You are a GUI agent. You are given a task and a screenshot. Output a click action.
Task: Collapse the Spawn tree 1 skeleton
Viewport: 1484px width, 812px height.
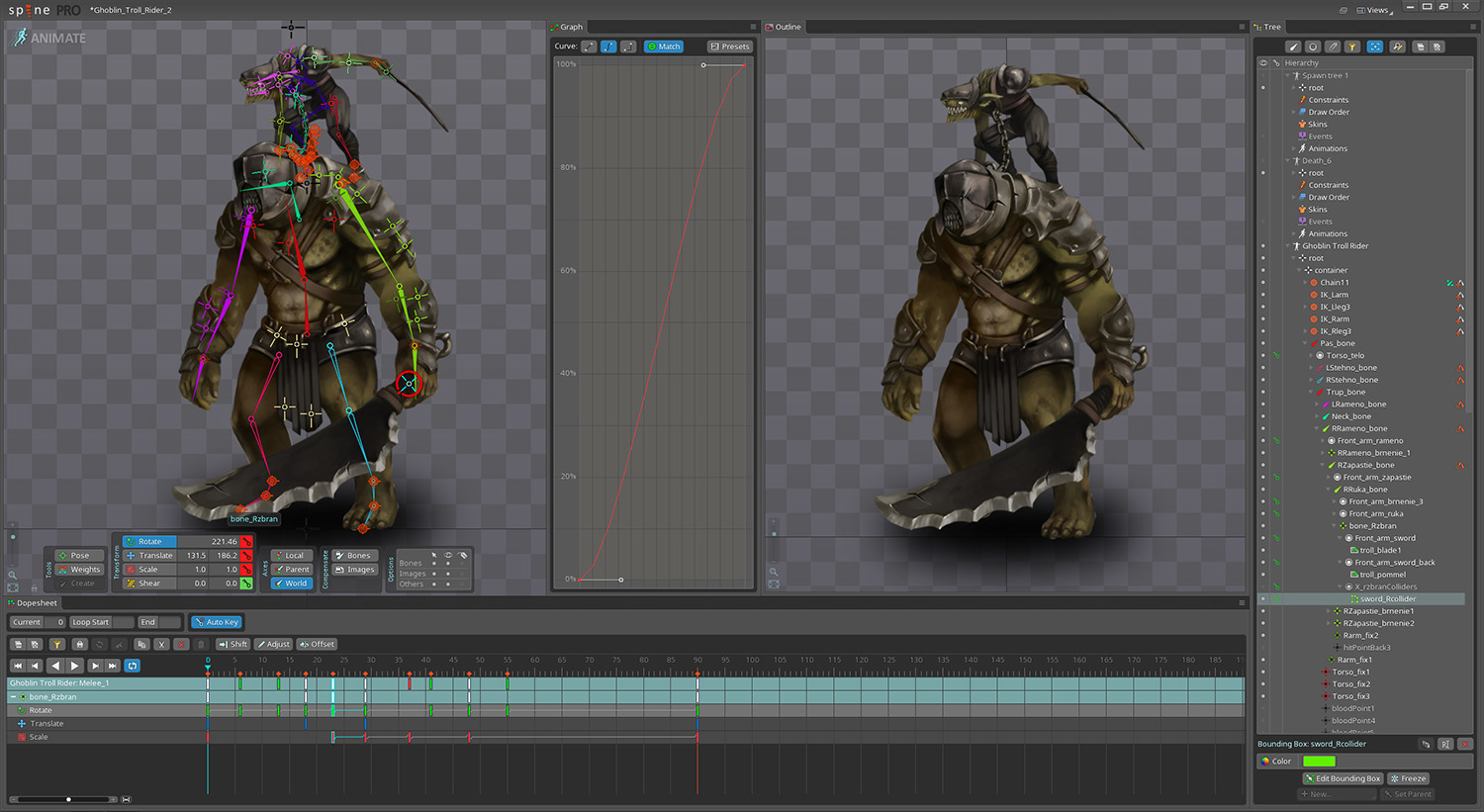point(1288,75)
